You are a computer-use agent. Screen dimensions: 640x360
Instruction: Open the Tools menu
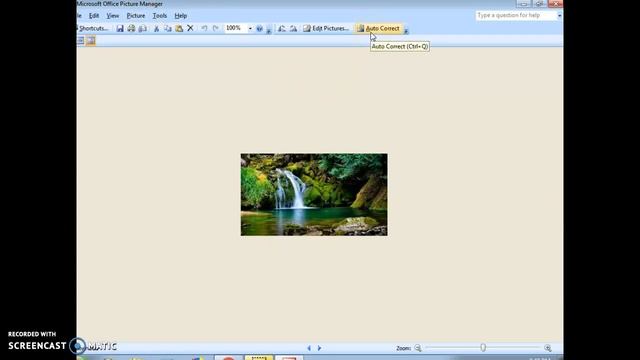(160, 16)
